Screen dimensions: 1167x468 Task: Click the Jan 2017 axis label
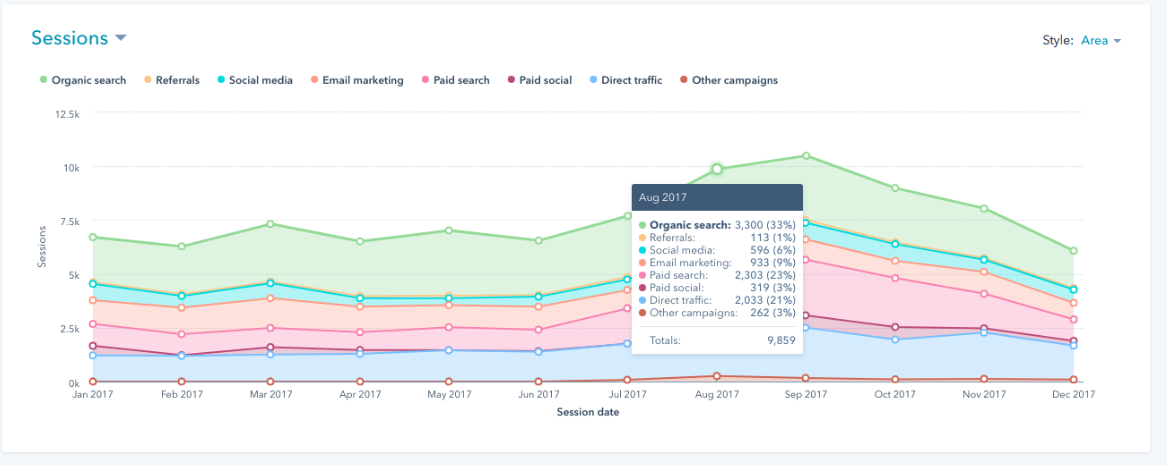click(x=93, y=394)
